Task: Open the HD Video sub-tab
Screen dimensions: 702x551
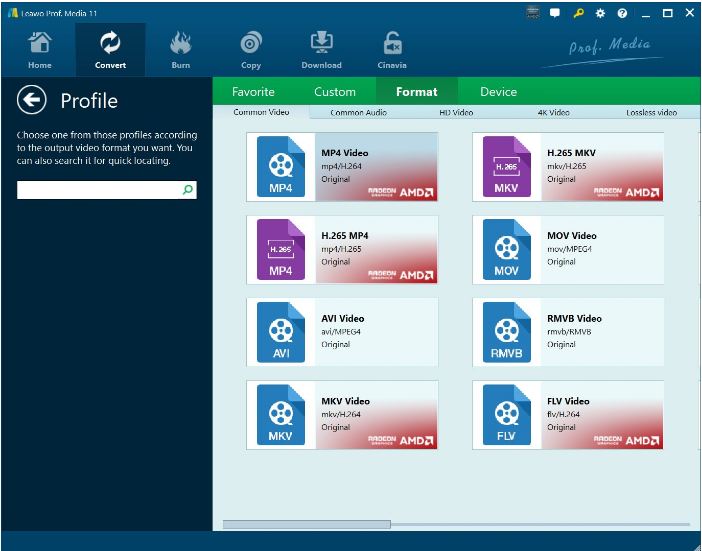Action: coord(456,112)
